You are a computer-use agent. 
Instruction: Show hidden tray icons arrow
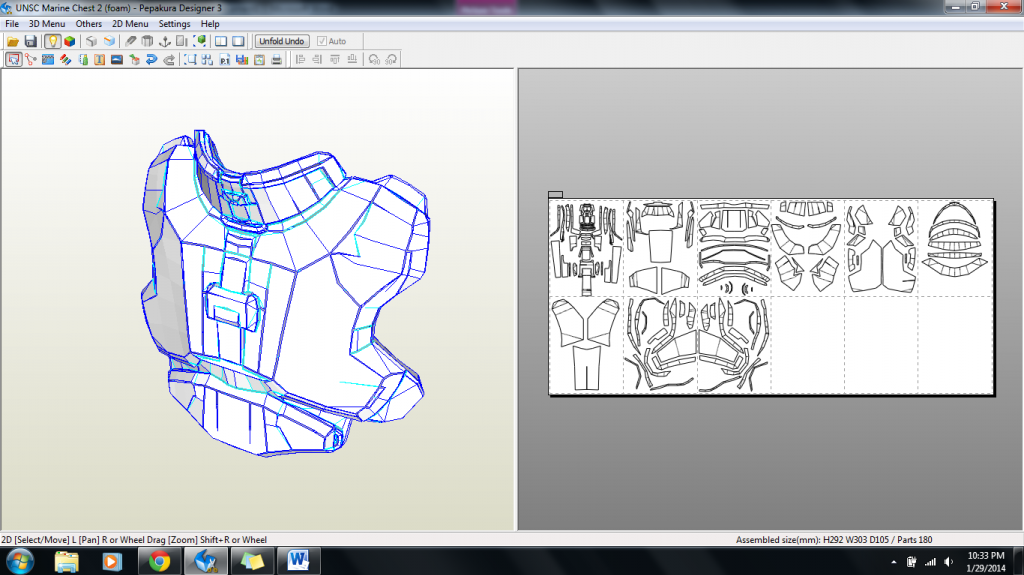[893, 562]
